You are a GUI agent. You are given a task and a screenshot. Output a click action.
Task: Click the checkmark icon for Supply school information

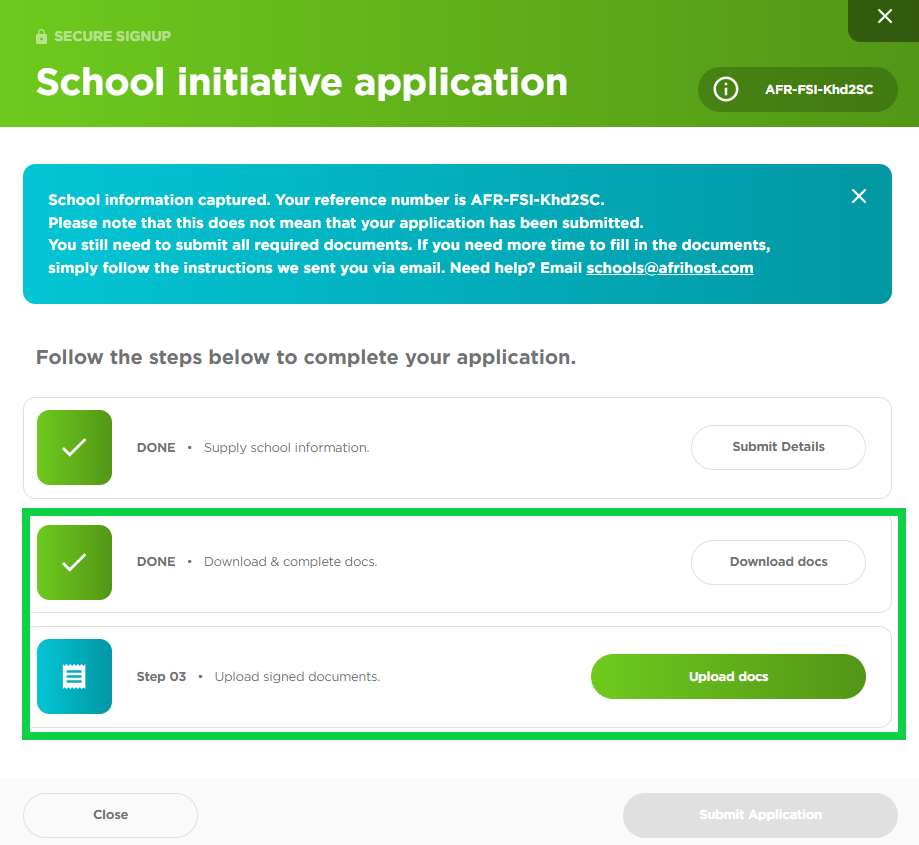pyautogui.click(x=74, y=447)
